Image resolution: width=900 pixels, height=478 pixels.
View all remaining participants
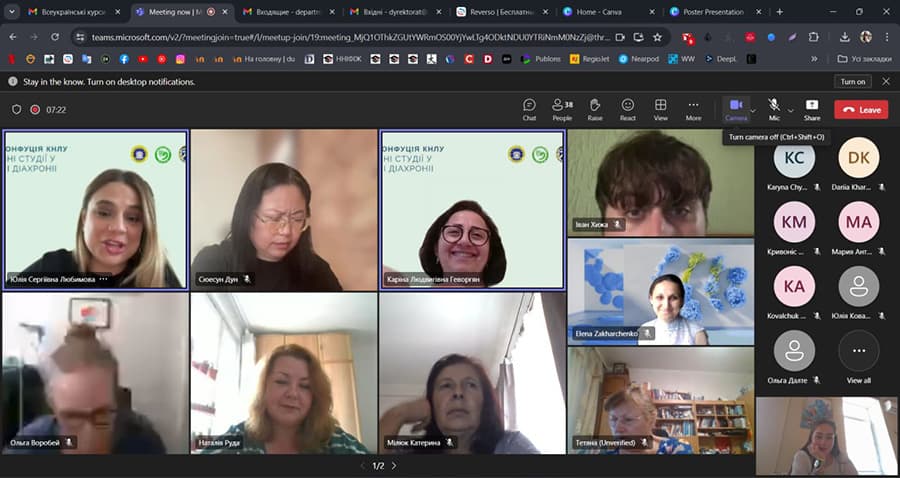(x=859, y=356)
